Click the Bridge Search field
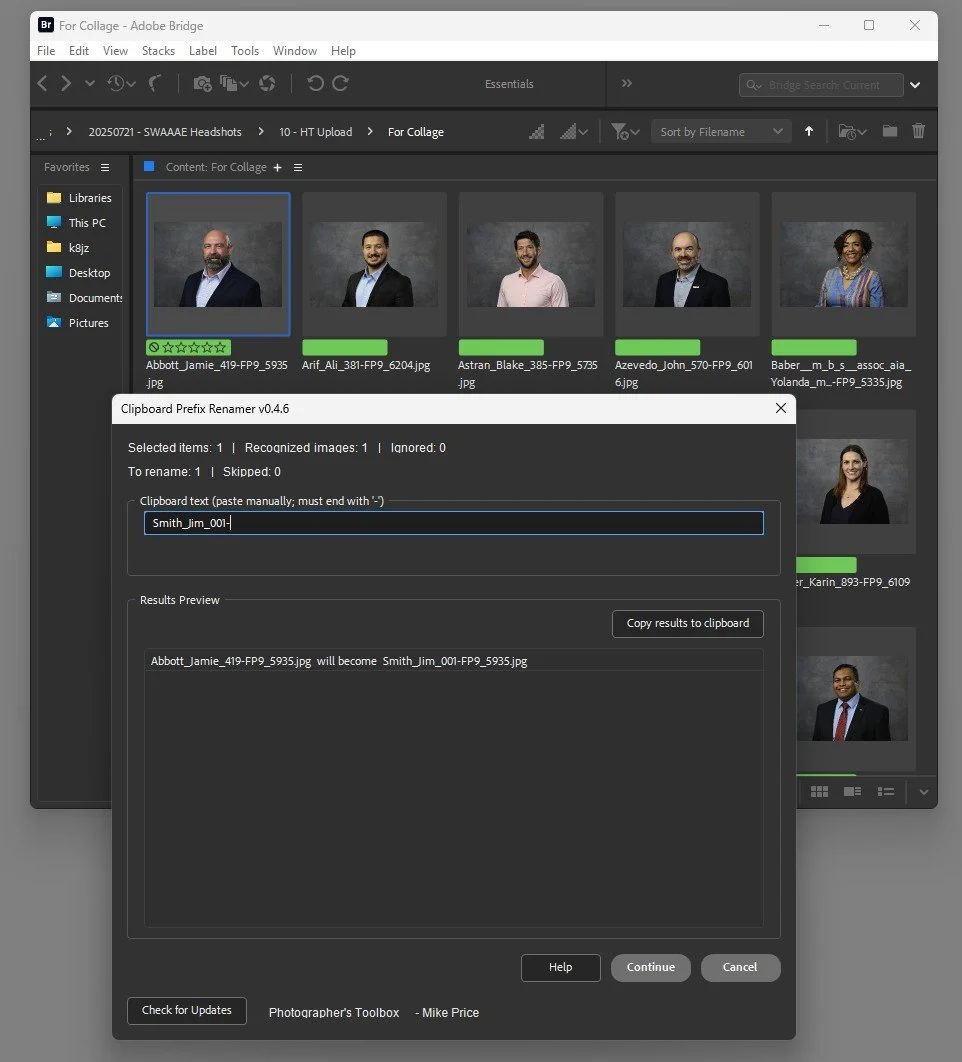 tap(821, 85)
